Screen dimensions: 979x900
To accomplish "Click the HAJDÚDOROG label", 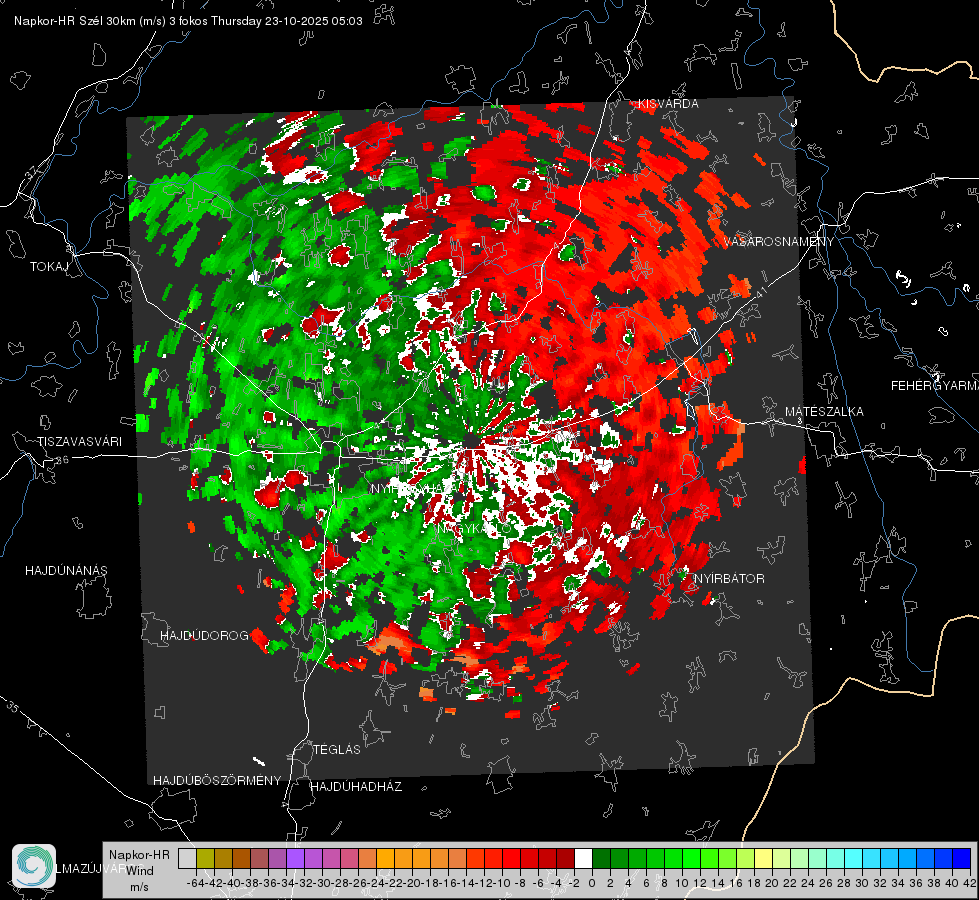I will [x=204, y=635].
